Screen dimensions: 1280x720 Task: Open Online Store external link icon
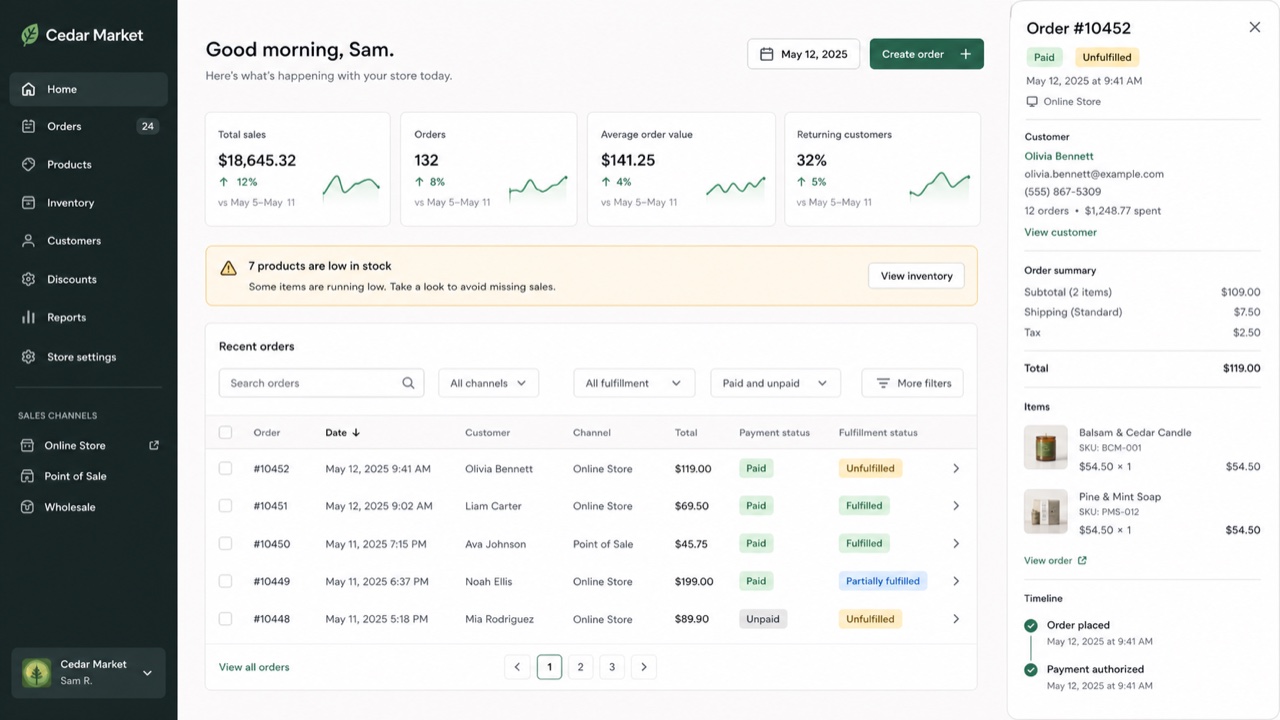[x=154, y=445]
